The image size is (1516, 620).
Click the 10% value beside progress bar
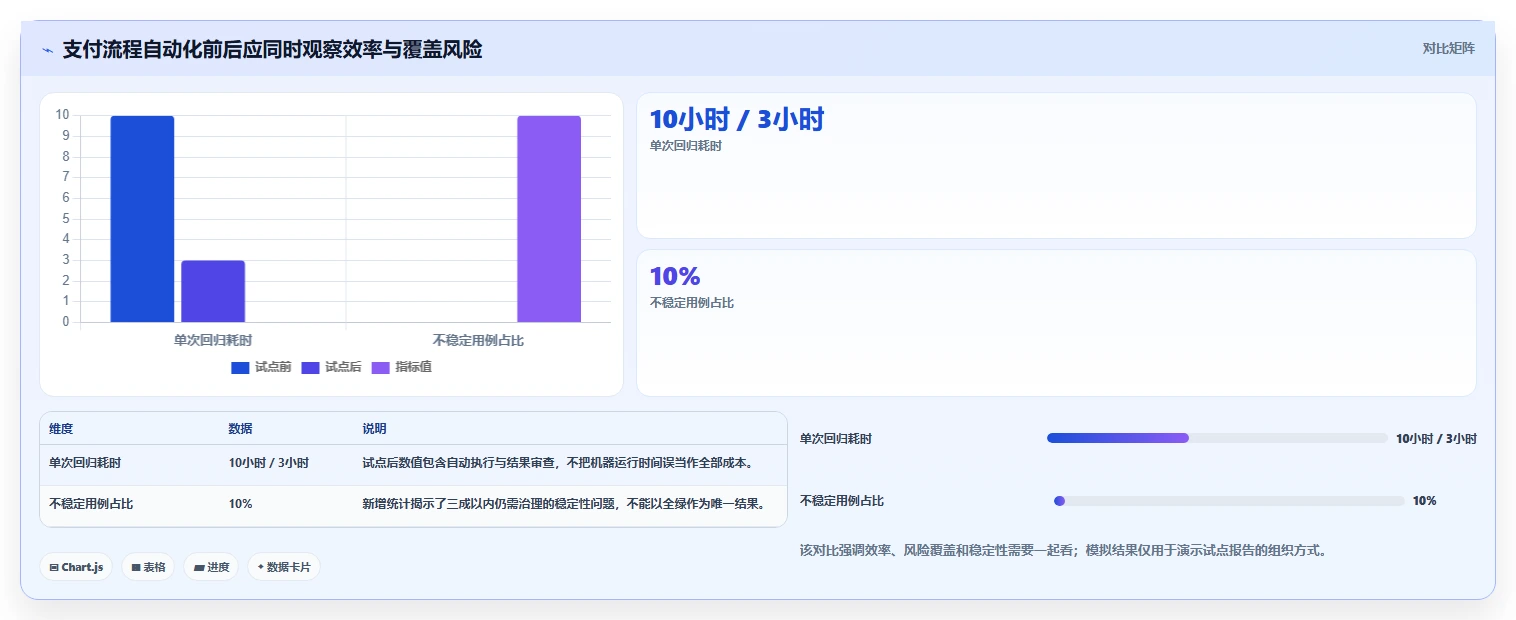tap(1424, 501)
